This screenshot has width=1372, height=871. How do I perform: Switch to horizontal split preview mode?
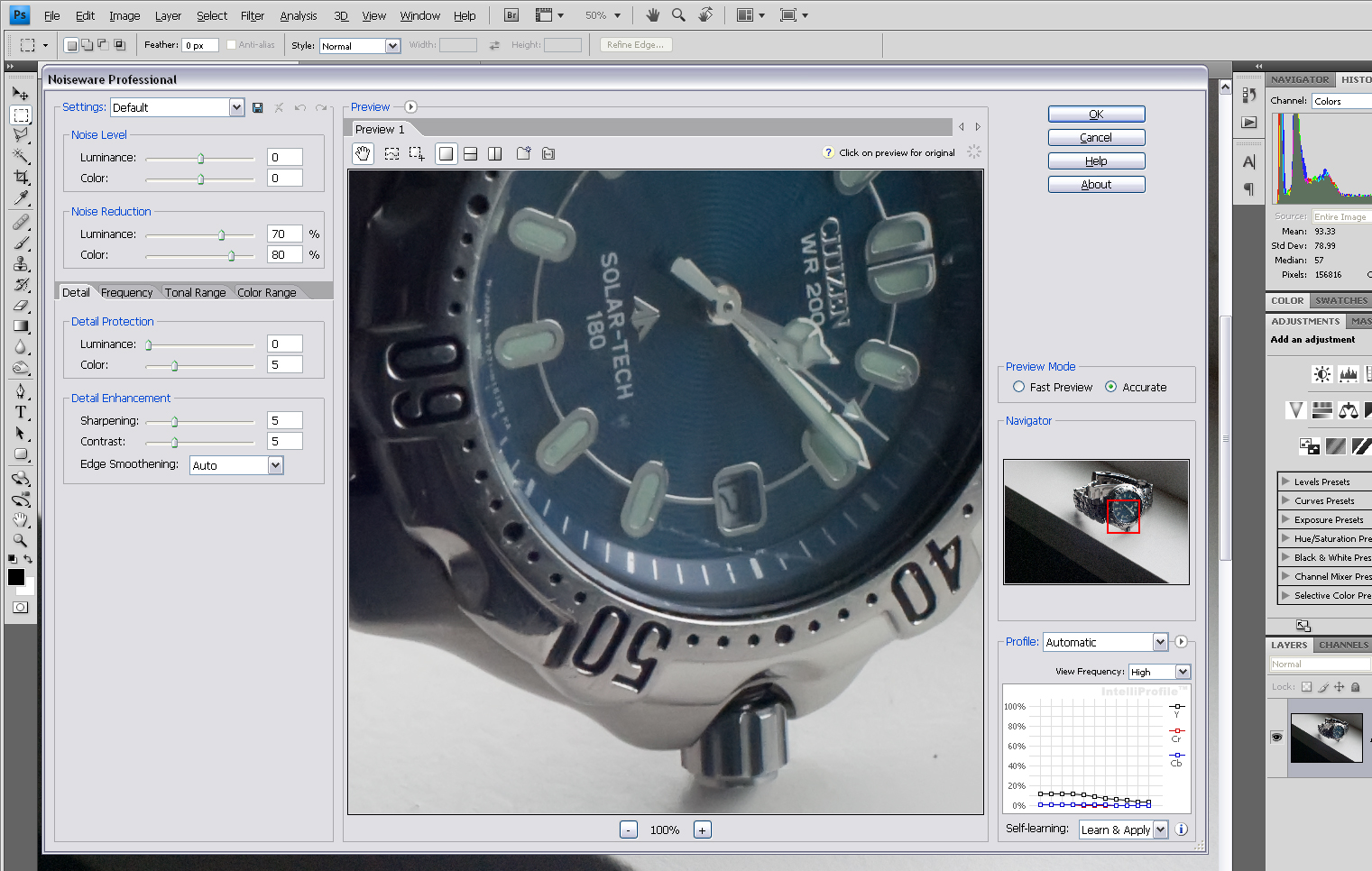(x=470, y=153)
